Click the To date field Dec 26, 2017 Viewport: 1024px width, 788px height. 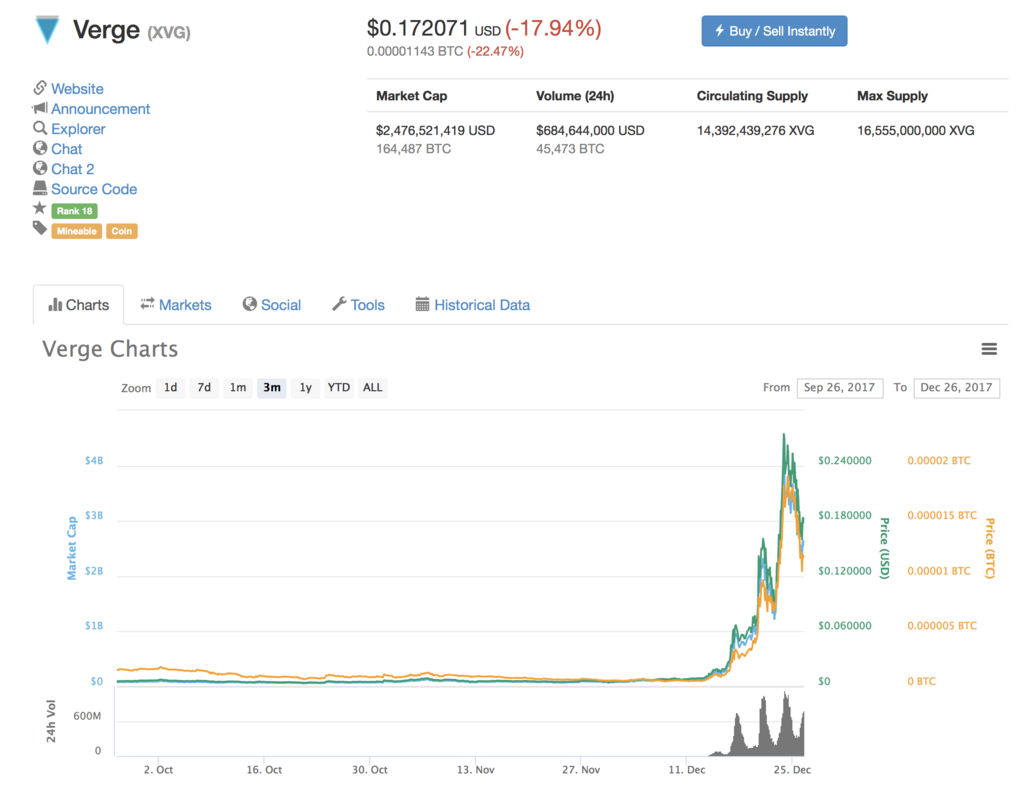(957, 388)
